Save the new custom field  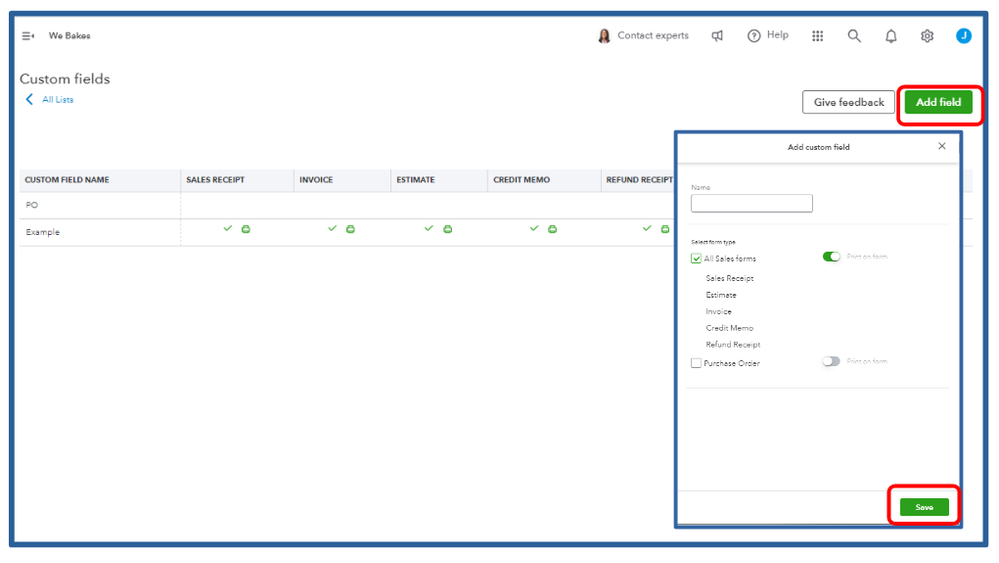pyautogui.click(x=924, y=507)
